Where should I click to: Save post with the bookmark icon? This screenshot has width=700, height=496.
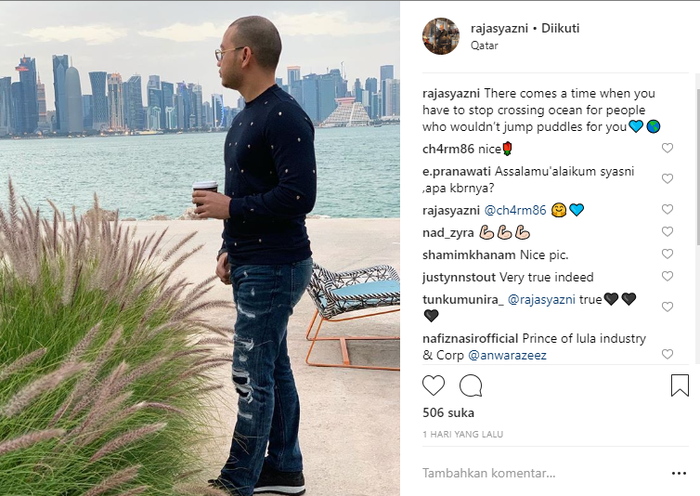pos(679,385)
